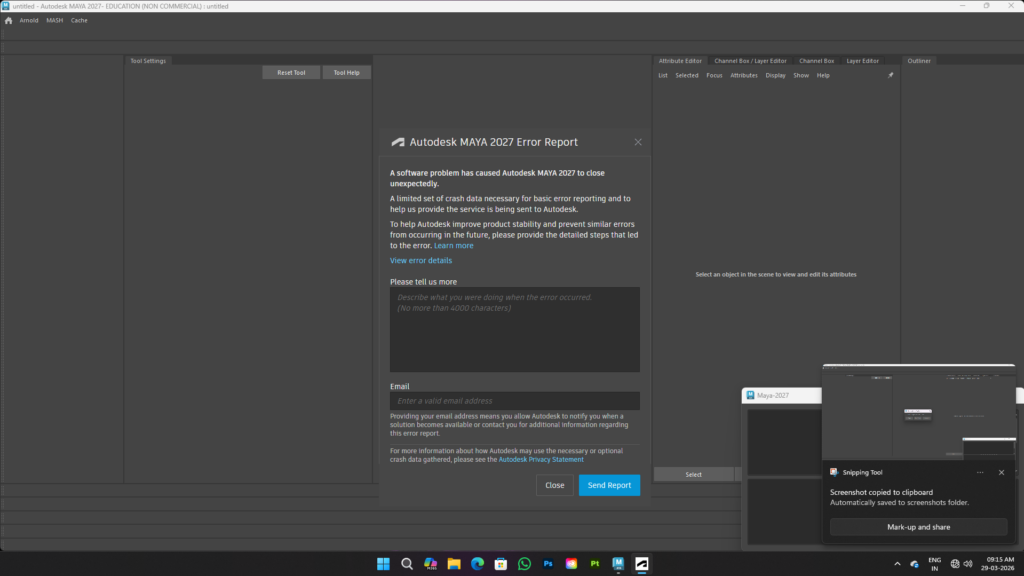This screenshot has width=1024, height=576.
Task: Open Attribute Editor Display menu
Action: pos(775,75)
